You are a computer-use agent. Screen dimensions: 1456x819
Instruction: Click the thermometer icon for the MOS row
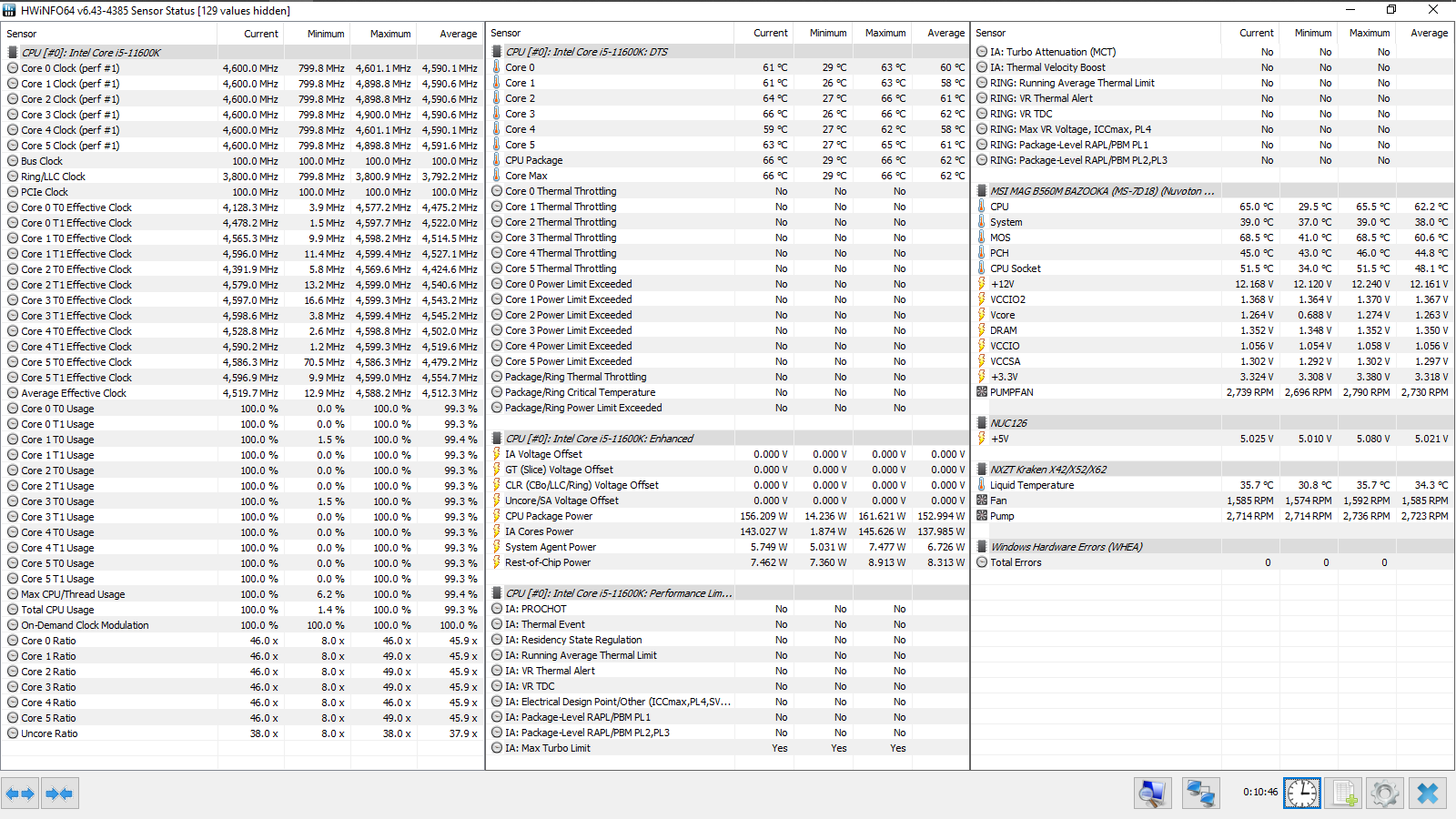coord(982,238)
